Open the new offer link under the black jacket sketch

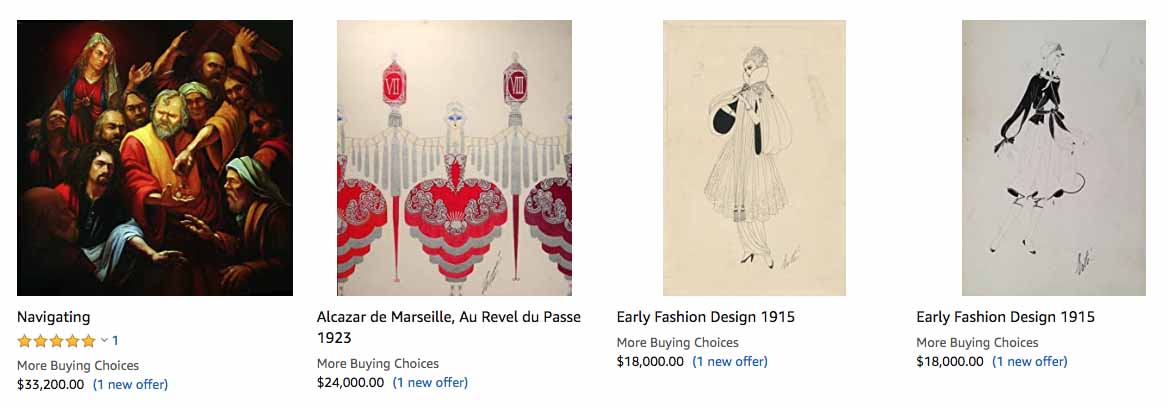tap(1030, 361)
